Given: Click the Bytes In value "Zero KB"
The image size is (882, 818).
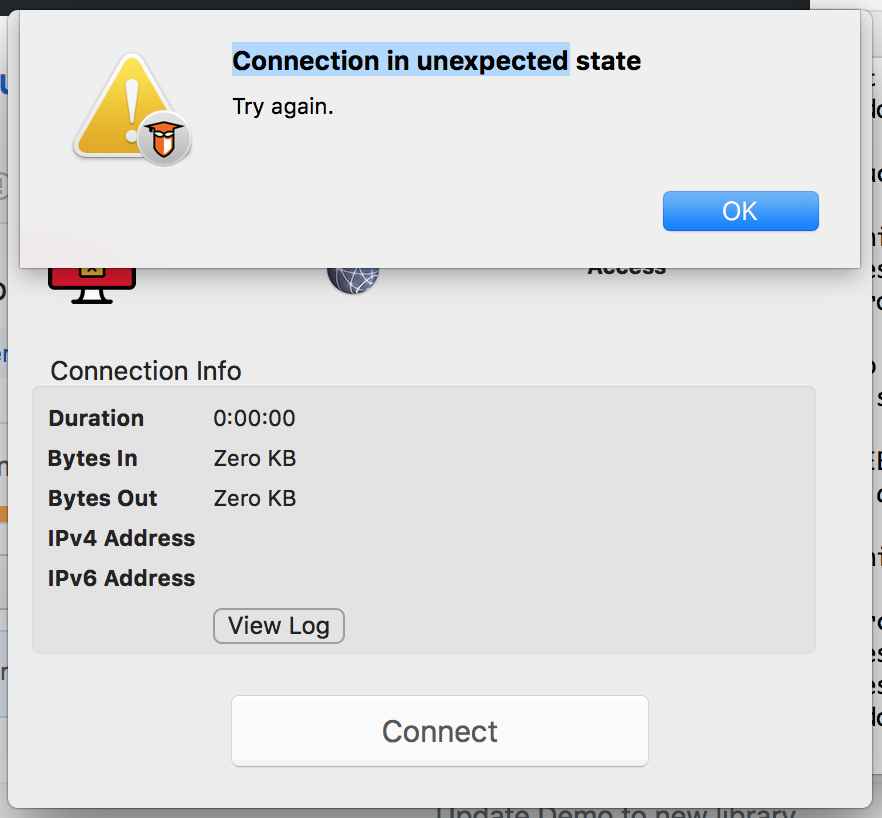Looking at the screenshot, I should click(254, 458).
